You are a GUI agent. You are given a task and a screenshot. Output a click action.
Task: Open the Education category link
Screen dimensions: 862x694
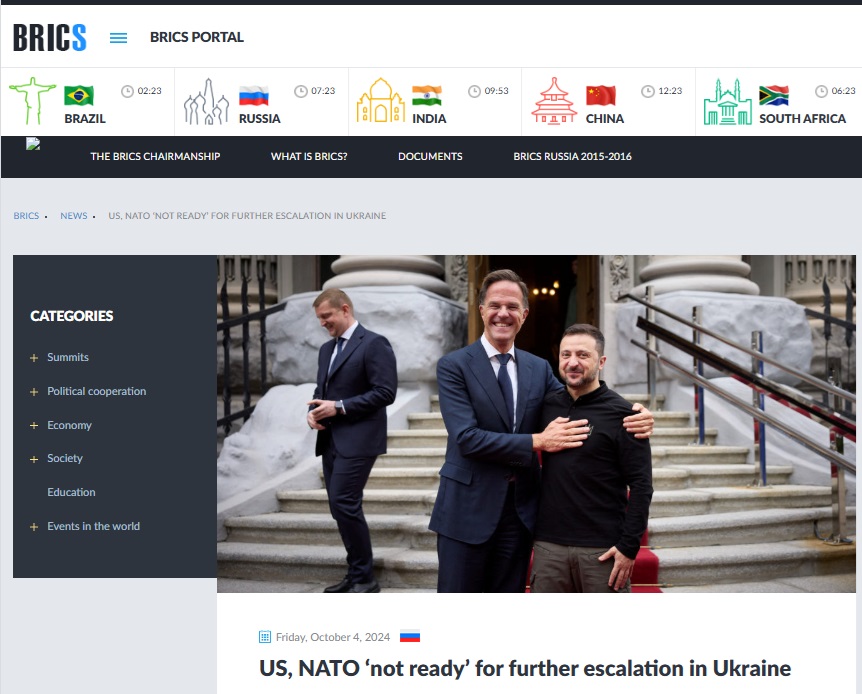tap(71, 492)
